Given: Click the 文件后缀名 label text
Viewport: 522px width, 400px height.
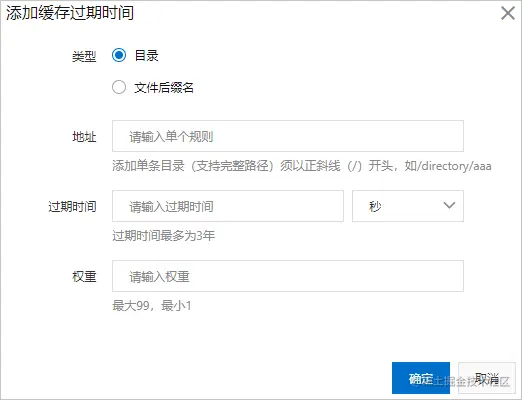Looking at the screenshot, I should [164, 88].
